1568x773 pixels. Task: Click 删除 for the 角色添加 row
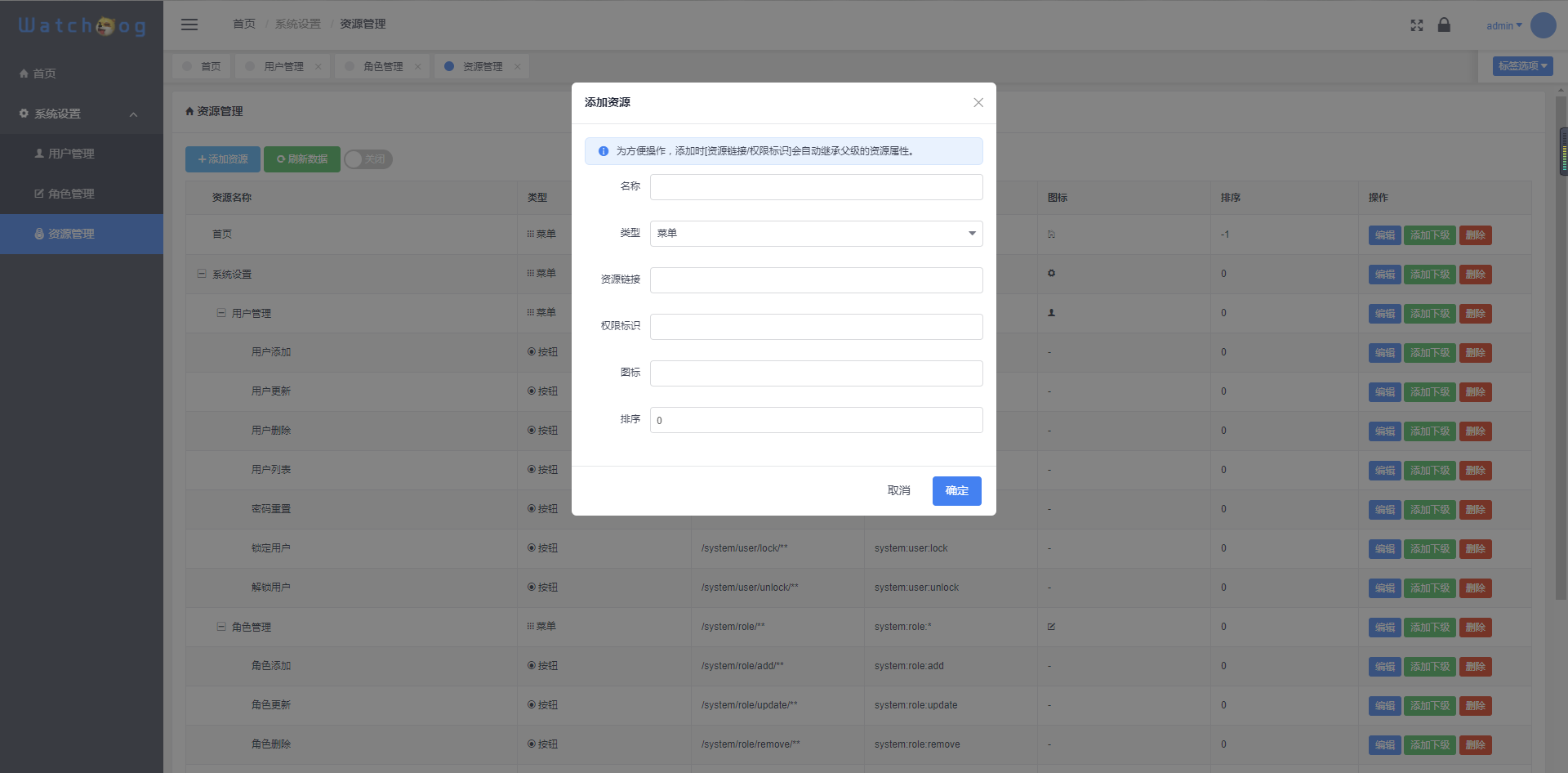coord(1476,667)
